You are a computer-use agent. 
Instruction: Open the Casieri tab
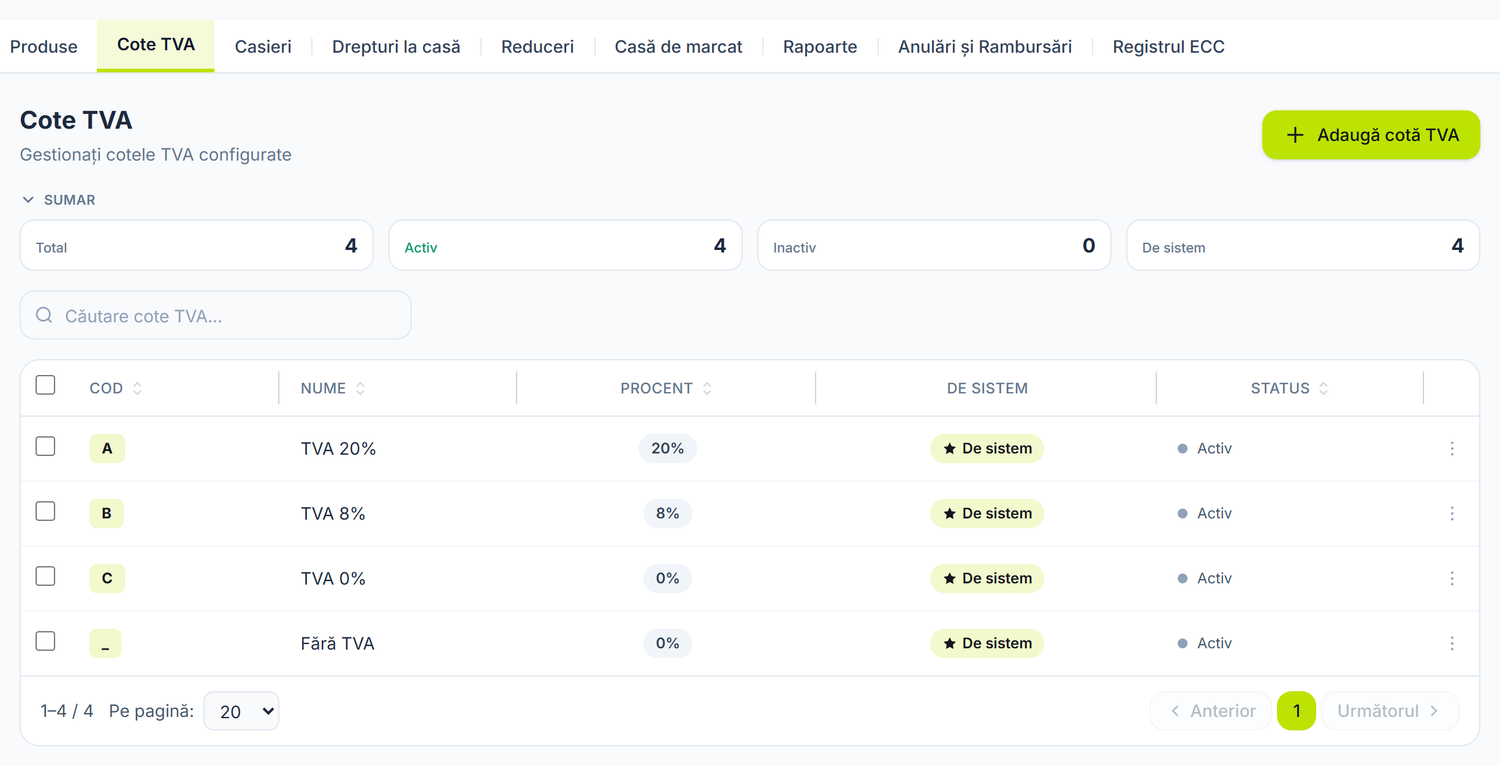pos(263,47)
